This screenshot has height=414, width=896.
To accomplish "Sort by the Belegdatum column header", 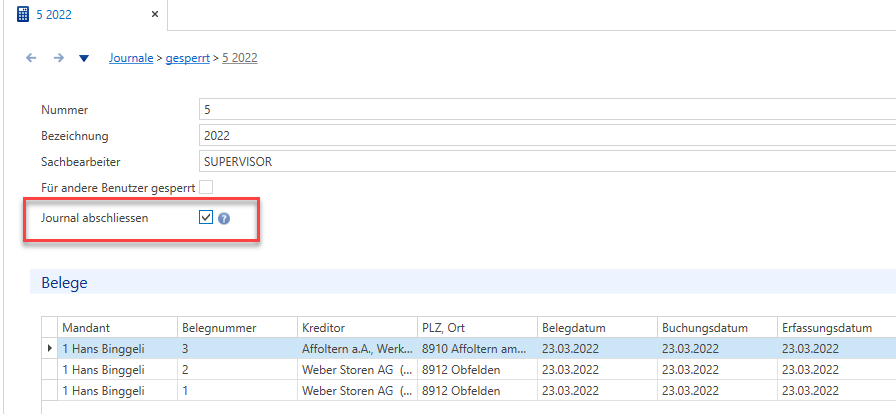I will [x=597, y=328].
